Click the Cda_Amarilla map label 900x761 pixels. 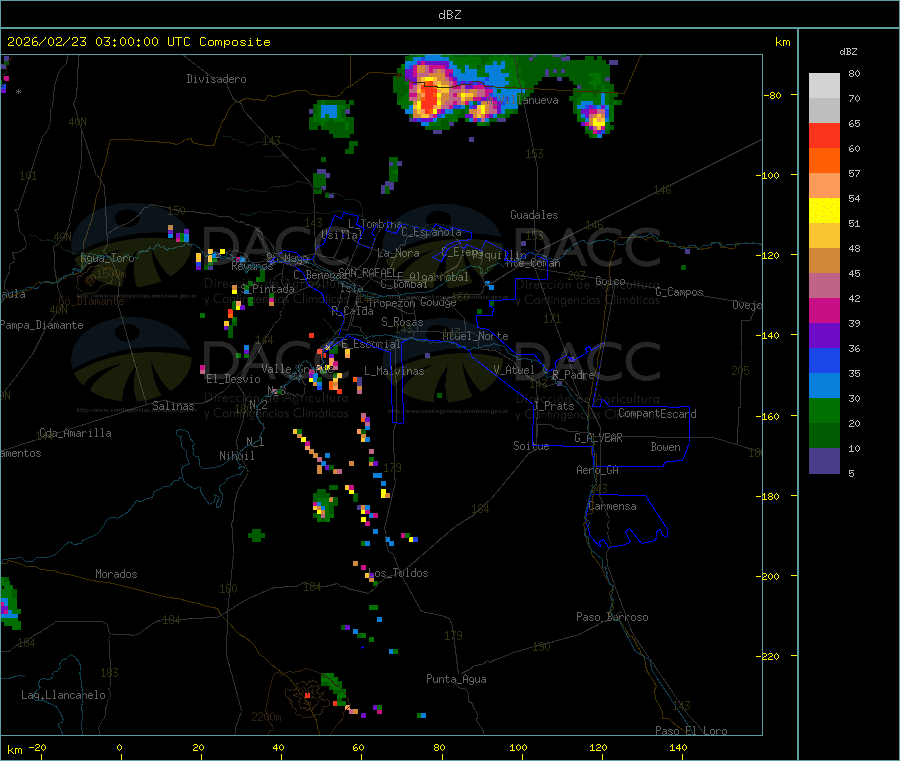[75, 433]
